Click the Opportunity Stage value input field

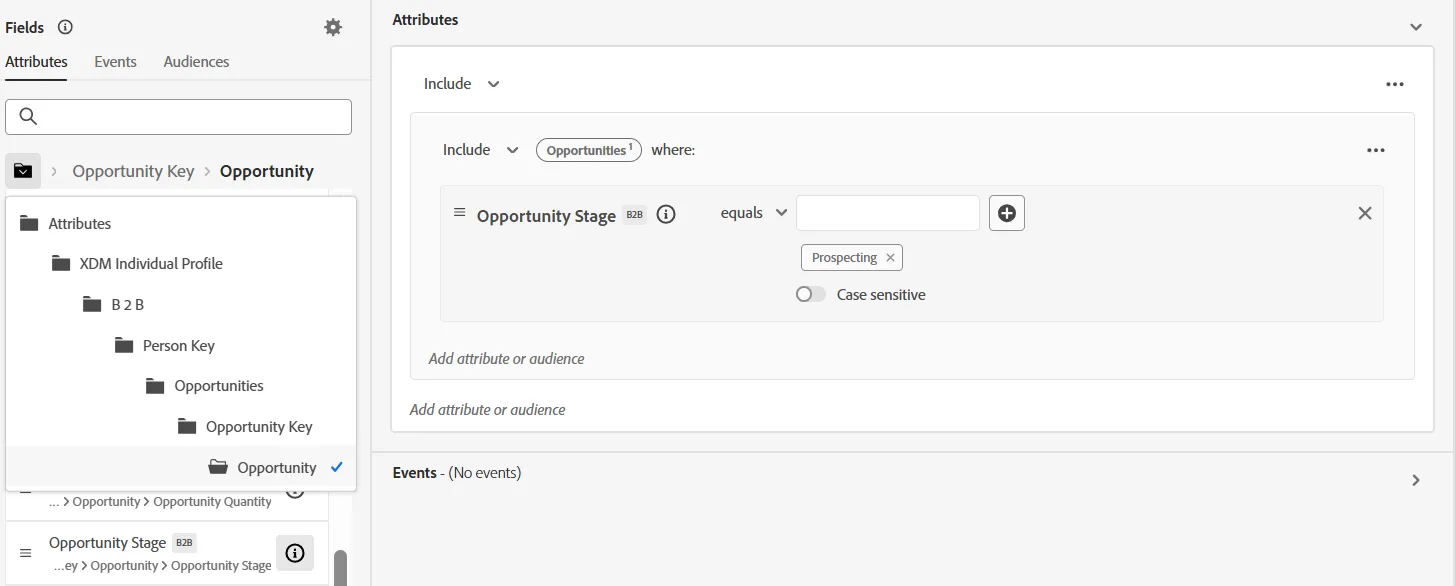click(x=888, y=213)
